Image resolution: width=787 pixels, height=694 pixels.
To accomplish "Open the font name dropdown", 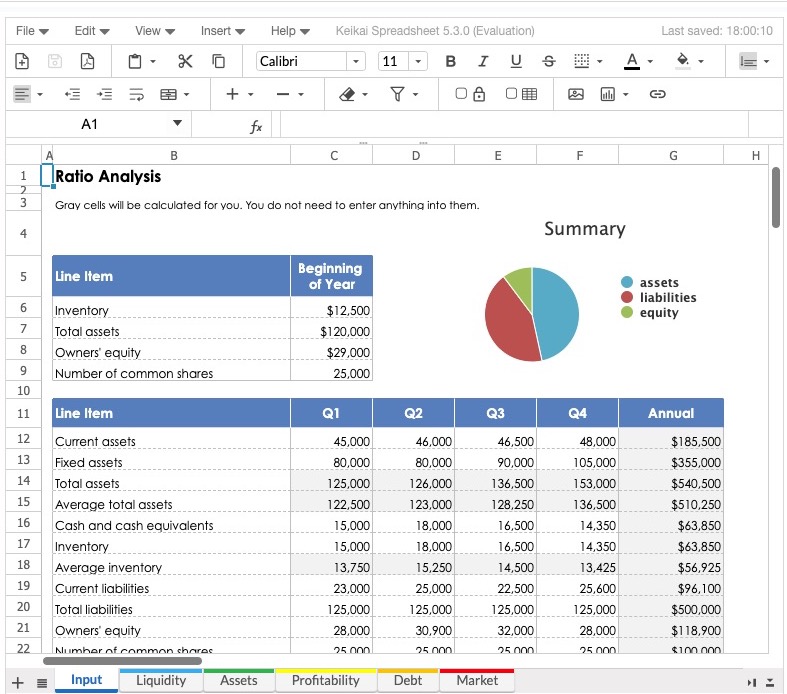I will point(356,61).
